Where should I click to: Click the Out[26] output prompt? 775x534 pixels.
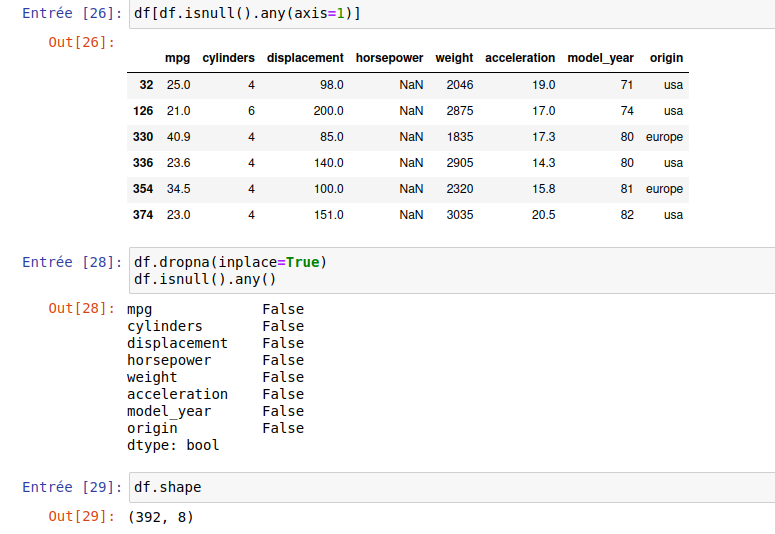click(x=82, y=42)
